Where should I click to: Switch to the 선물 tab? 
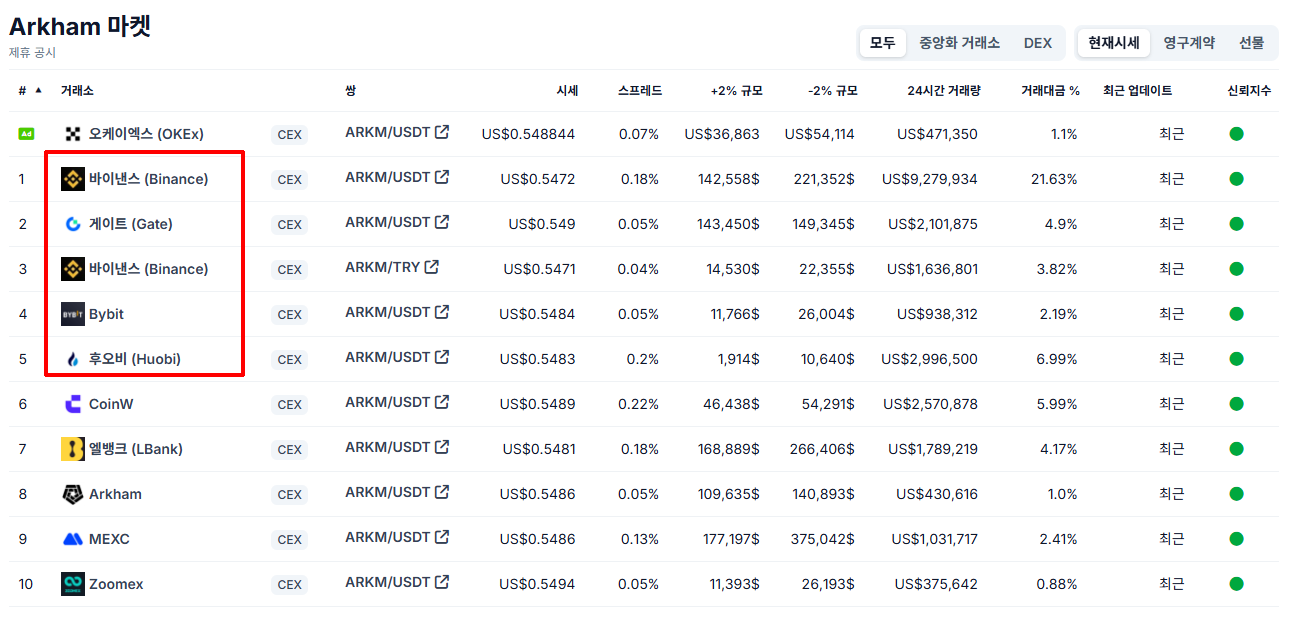click(1251, 43)
